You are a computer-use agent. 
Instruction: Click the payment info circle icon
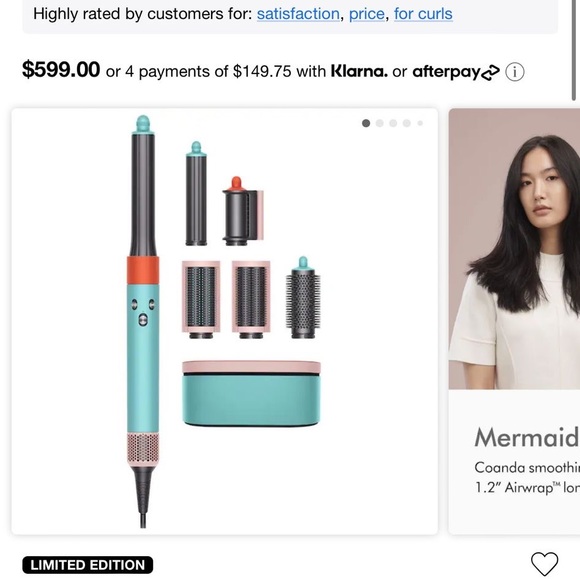click(x=515, y=72)
